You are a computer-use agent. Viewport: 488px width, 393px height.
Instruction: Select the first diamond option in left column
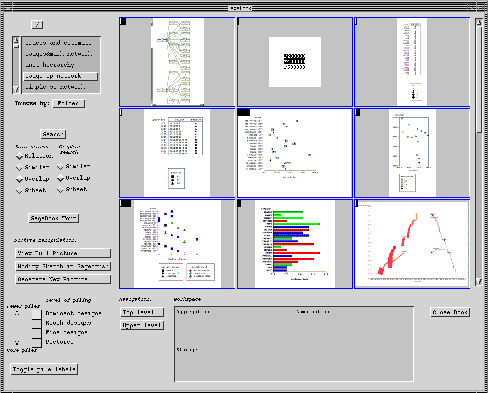pyautogui.click(x=19, y=156)
